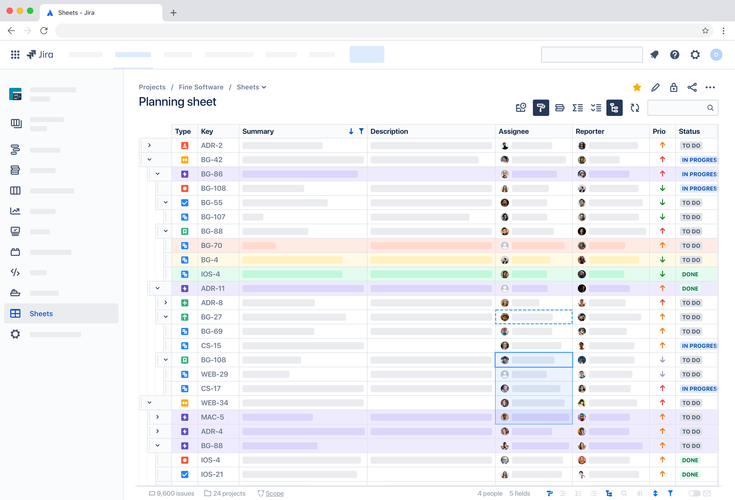735x500 pixels.
Task: Star the Planning sheet as favorite
Action: 637,87
